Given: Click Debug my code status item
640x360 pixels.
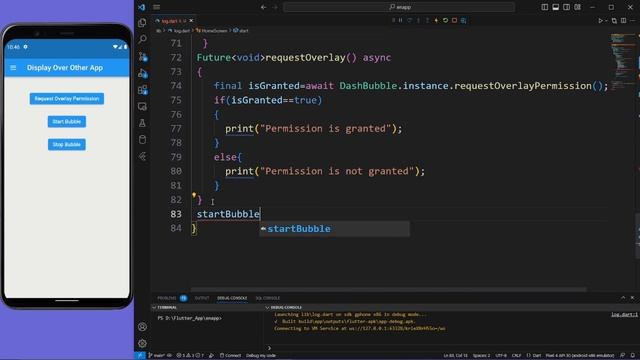Looking at the screenshot, I should tap(261, 356).
